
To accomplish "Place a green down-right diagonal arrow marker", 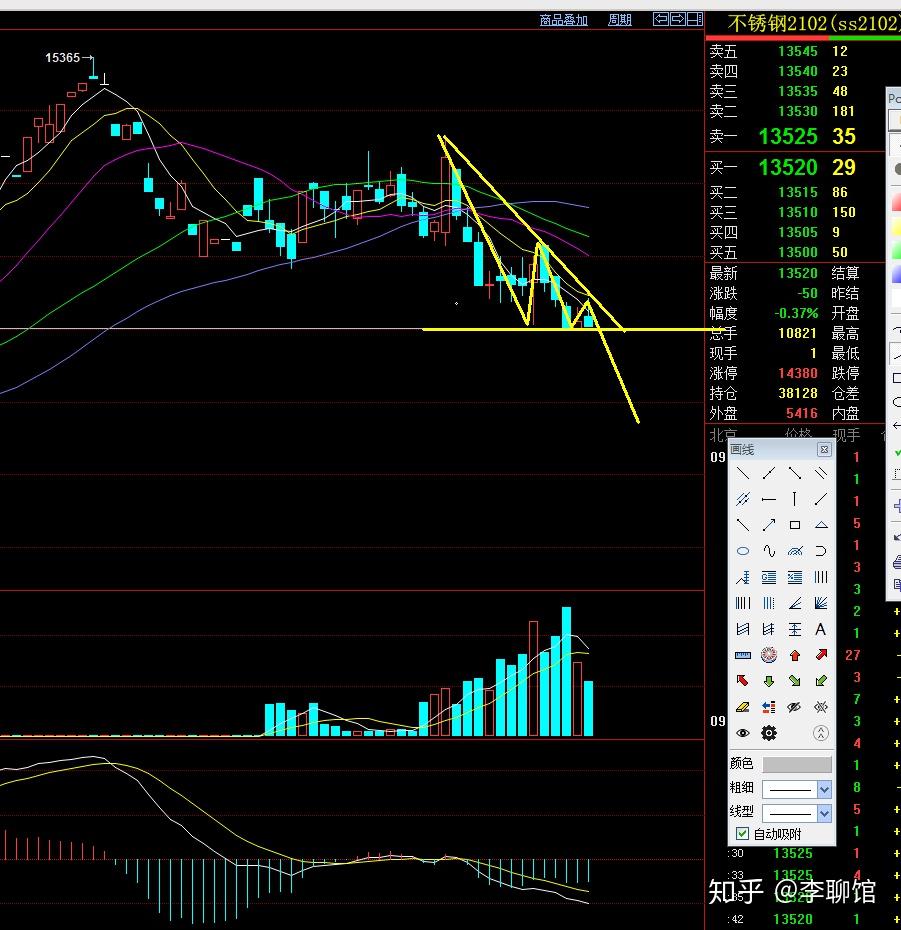I will (x=795, y=681).
